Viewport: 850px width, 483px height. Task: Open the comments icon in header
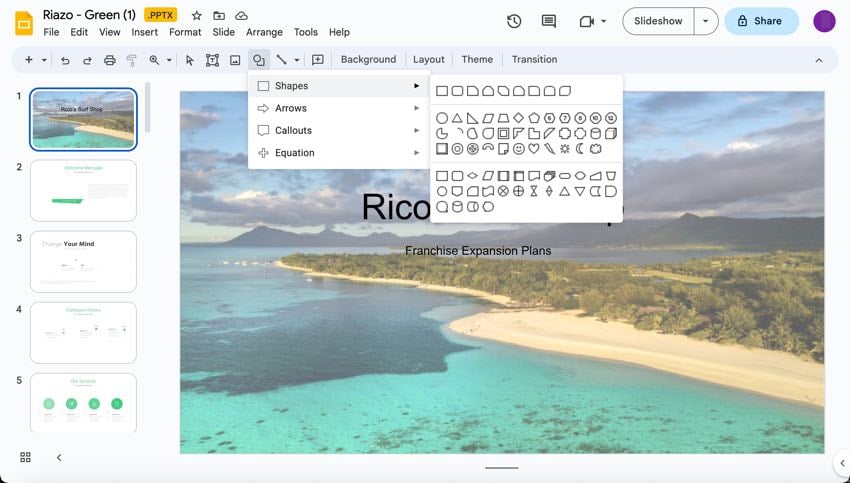[x=548, y=21]
